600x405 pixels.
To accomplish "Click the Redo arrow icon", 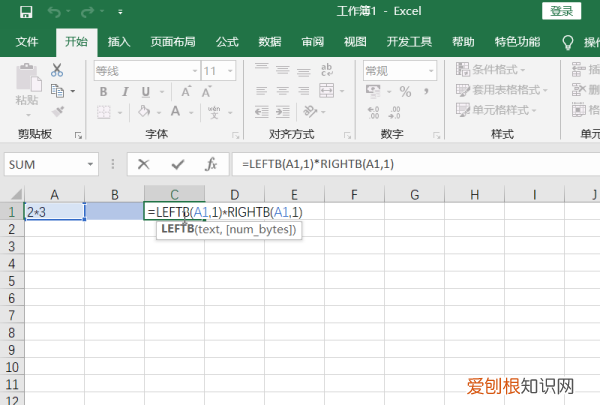I will pyautogui.click(x=87, y=12).
